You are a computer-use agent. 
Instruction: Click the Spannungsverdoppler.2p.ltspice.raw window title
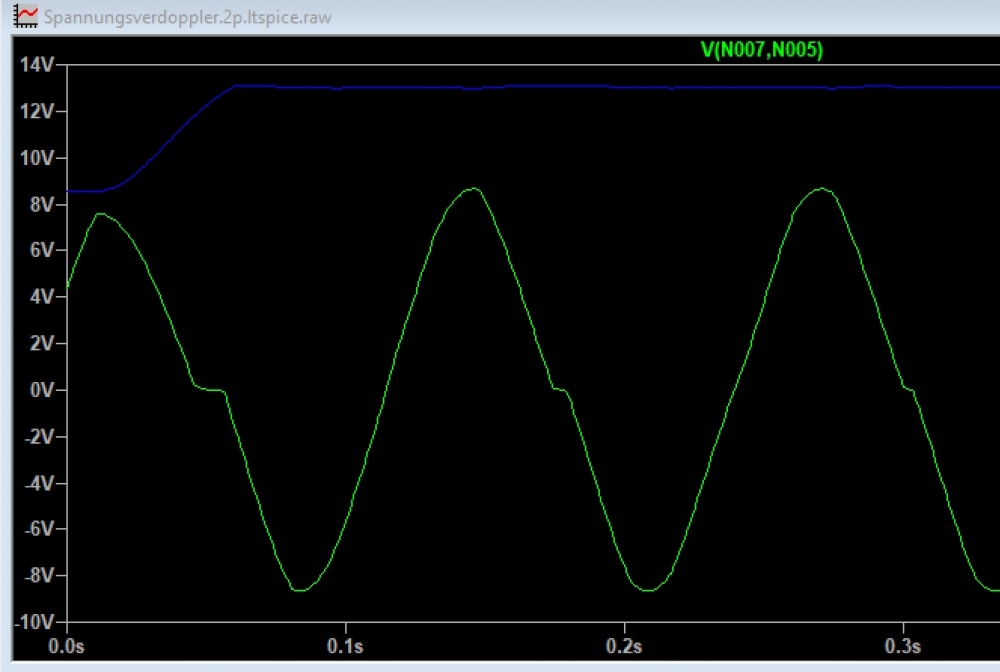[x=189, y=17]
